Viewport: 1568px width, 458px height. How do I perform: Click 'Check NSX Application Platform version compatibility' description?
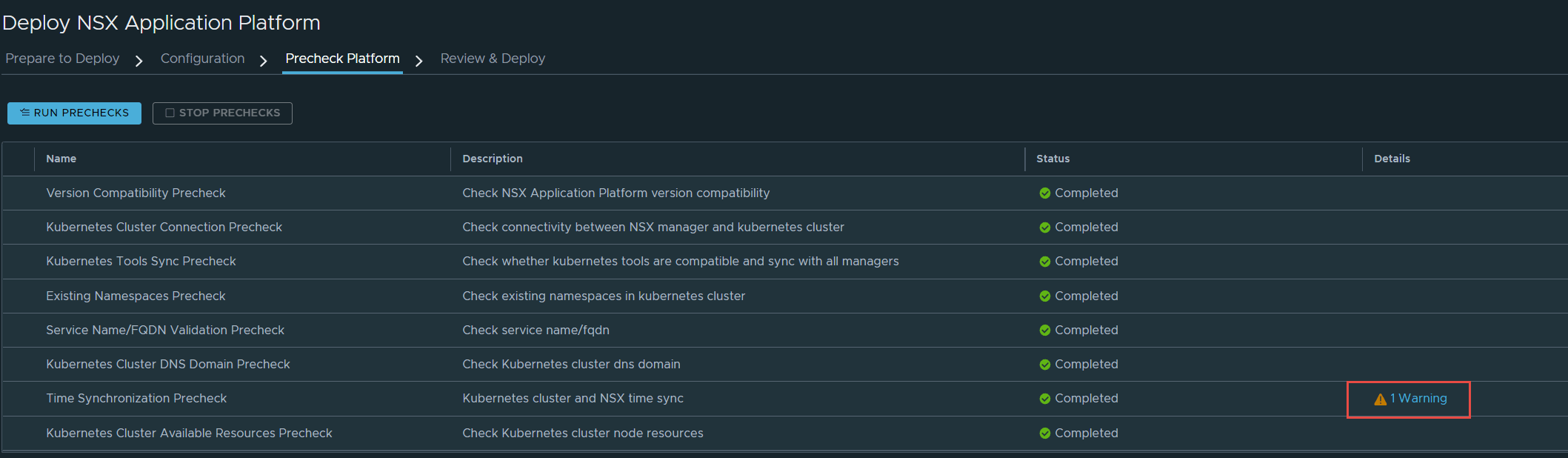tap(616, 193)
